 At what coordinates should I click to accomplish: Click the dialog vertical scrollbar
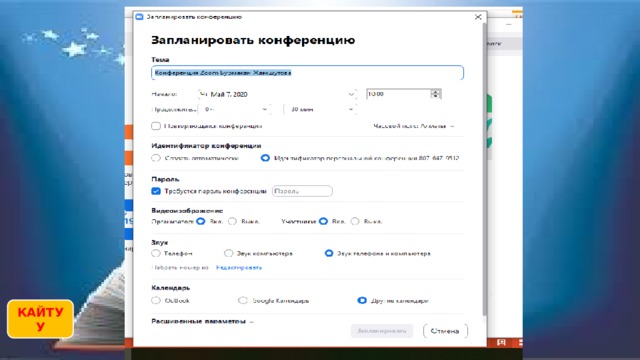point(484,169)
